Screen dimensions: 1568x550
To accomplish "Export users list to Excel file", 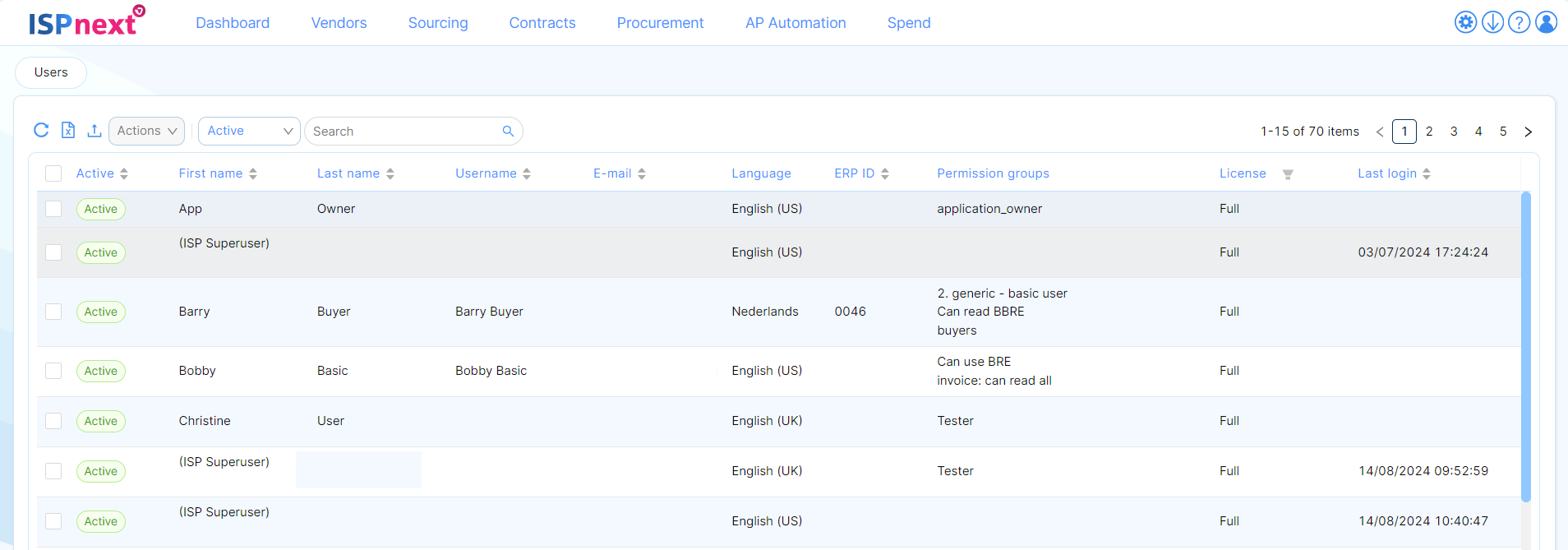I will coord(68,130).
